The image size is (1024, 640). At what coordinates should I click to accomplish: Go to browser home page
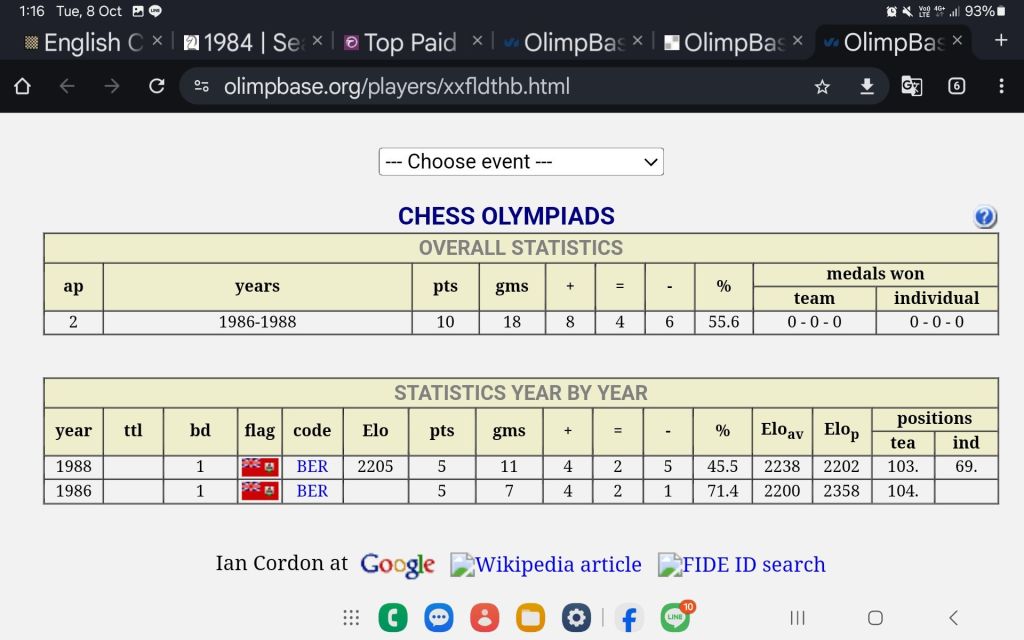22,87
